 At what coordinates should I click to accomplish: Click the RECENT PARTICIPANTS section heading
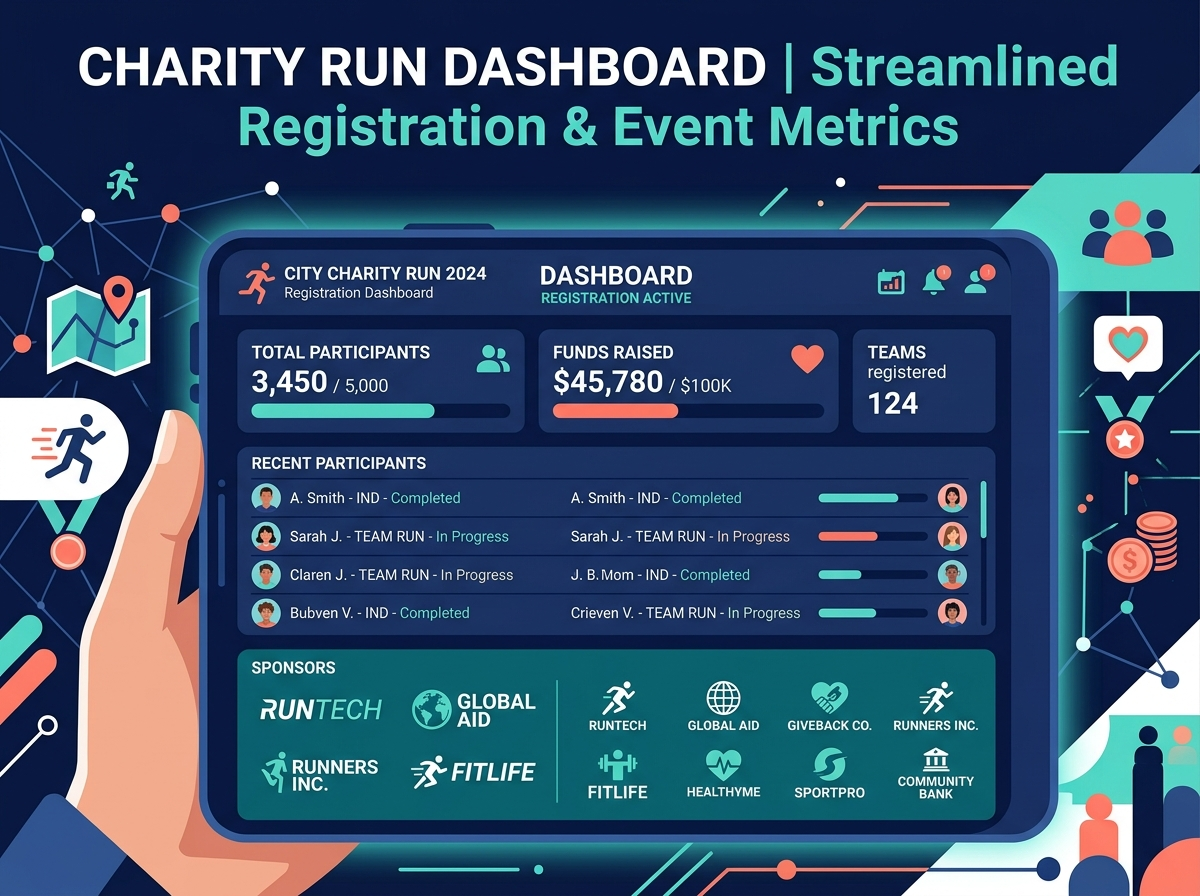click(339, 463)
